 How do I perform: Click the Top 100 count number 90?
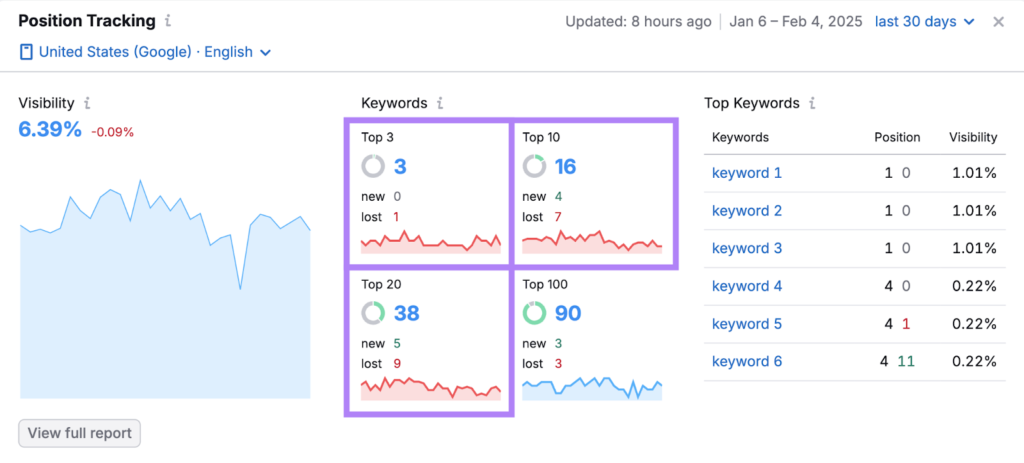567,313
